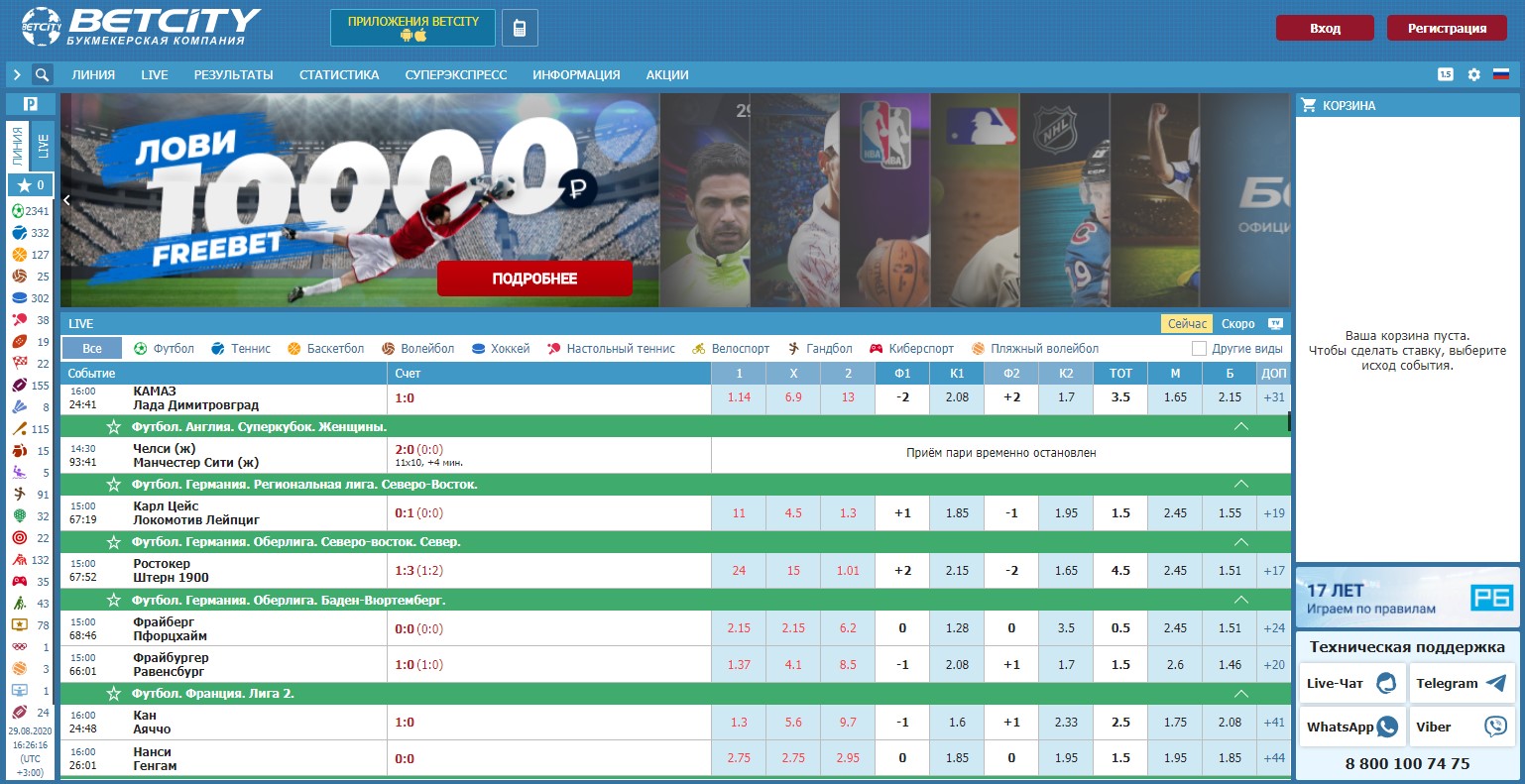Open the tennis sport with 332 events

(x=30, y=233)
